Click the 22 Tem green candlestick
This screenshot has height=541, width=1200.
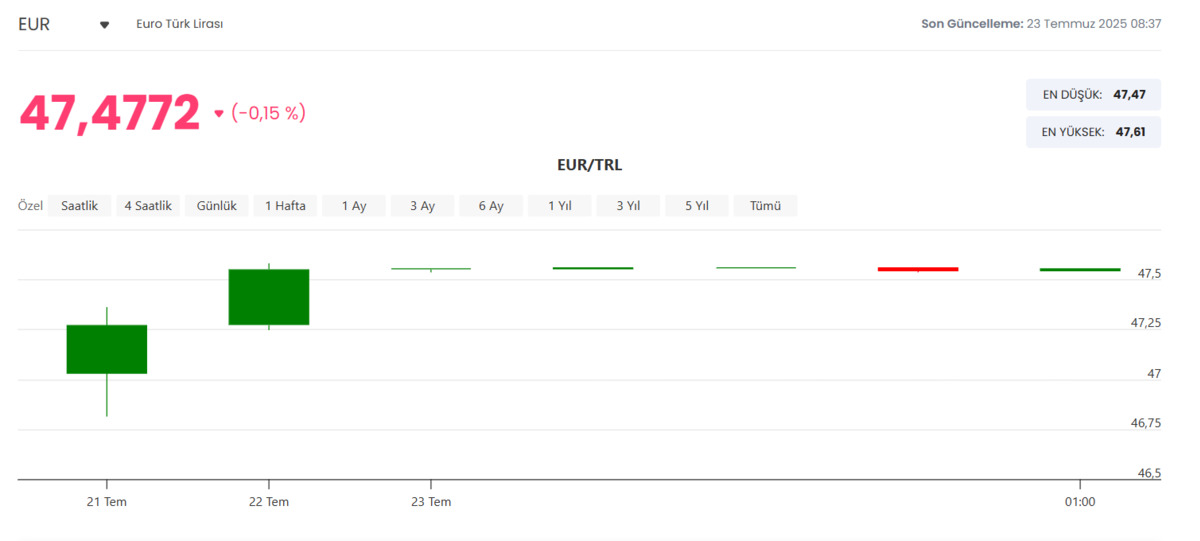point(269,297)
